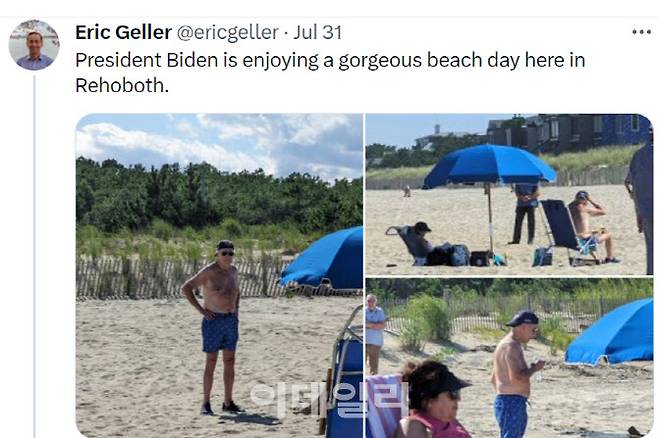The image size is (658, 438).
Task: Click the white watermark on the left photo
Action: [x=329, y=399]
